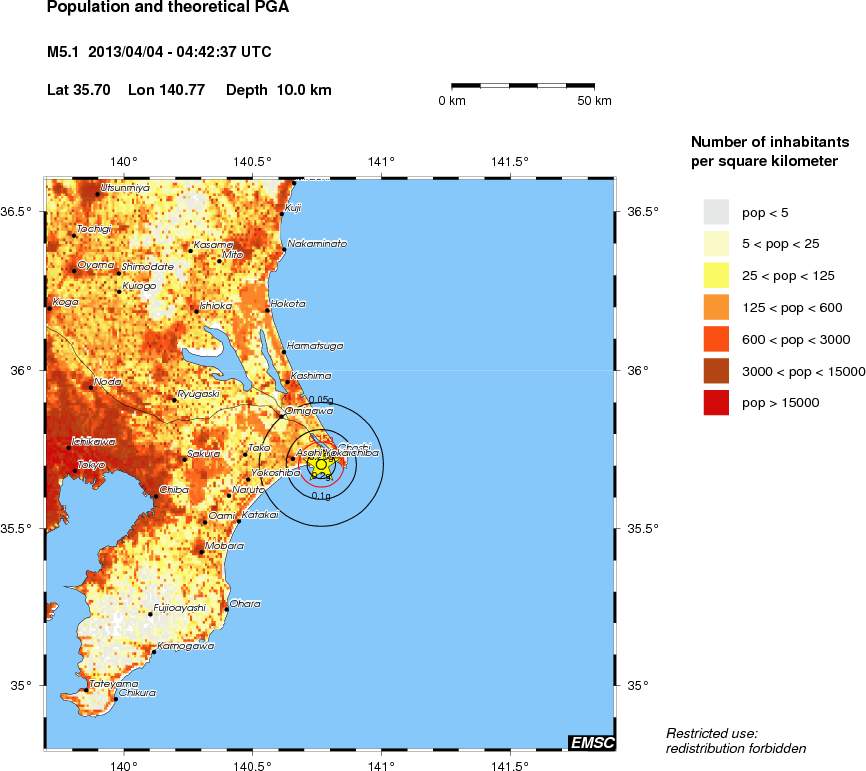Select the pop > 15000 red swatch
866x771 pixels.
pyautogui.click(x=716, y=402)
